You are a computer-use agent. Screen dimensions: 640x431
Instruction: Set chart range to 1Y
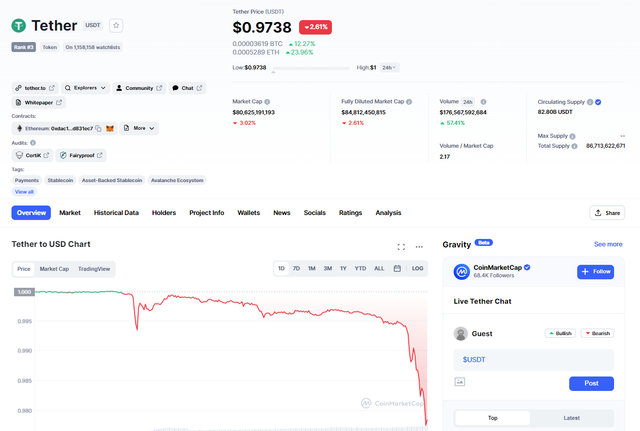click(x=343, y=269)
